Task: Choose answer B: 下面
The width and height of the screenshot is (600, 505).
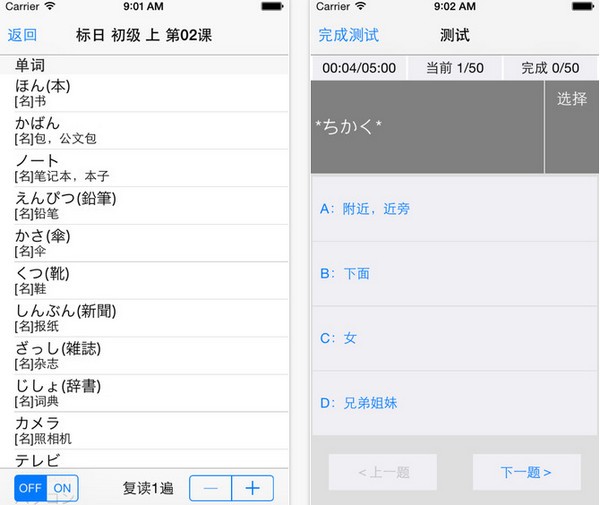Action: coord(455,274)
